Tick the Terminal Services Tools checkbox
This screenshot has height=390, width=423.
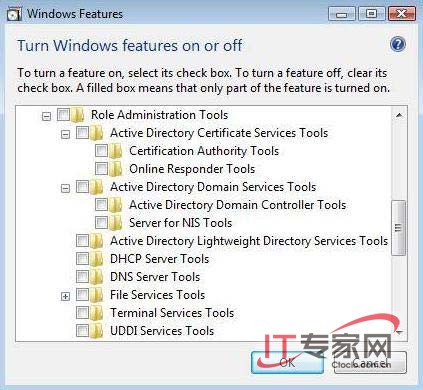(x=82, y=313)
